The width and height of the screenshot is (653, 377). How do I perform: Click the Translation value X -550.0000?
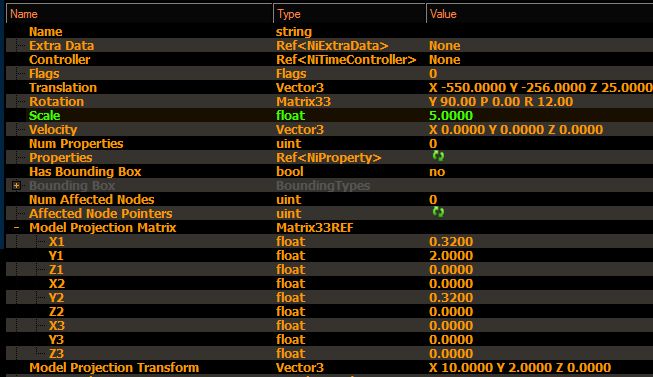(x=467, y=87)
